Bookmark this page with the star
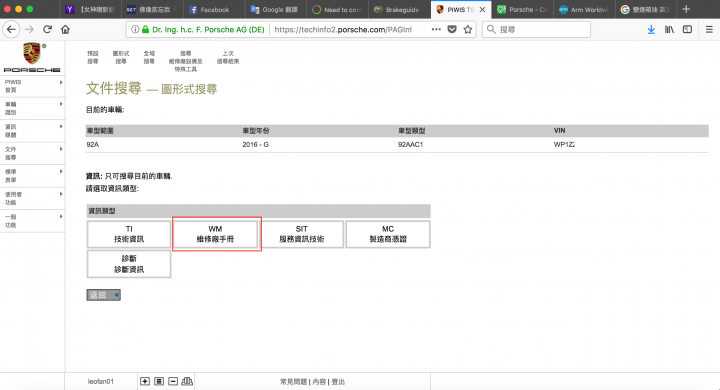Viewport: 720px width, 390px height. 467,29
